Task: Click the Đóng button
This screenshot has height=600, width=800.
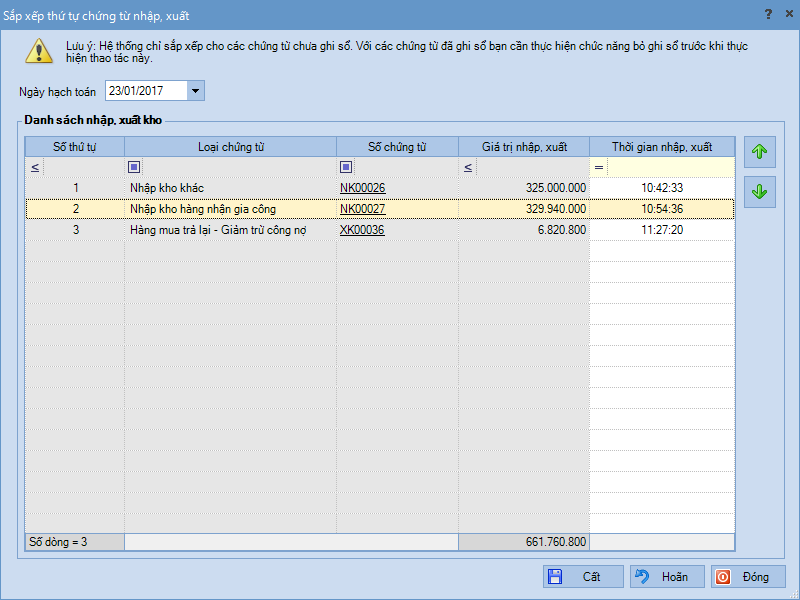Action: pyautogui.click(x=748, y=577)
